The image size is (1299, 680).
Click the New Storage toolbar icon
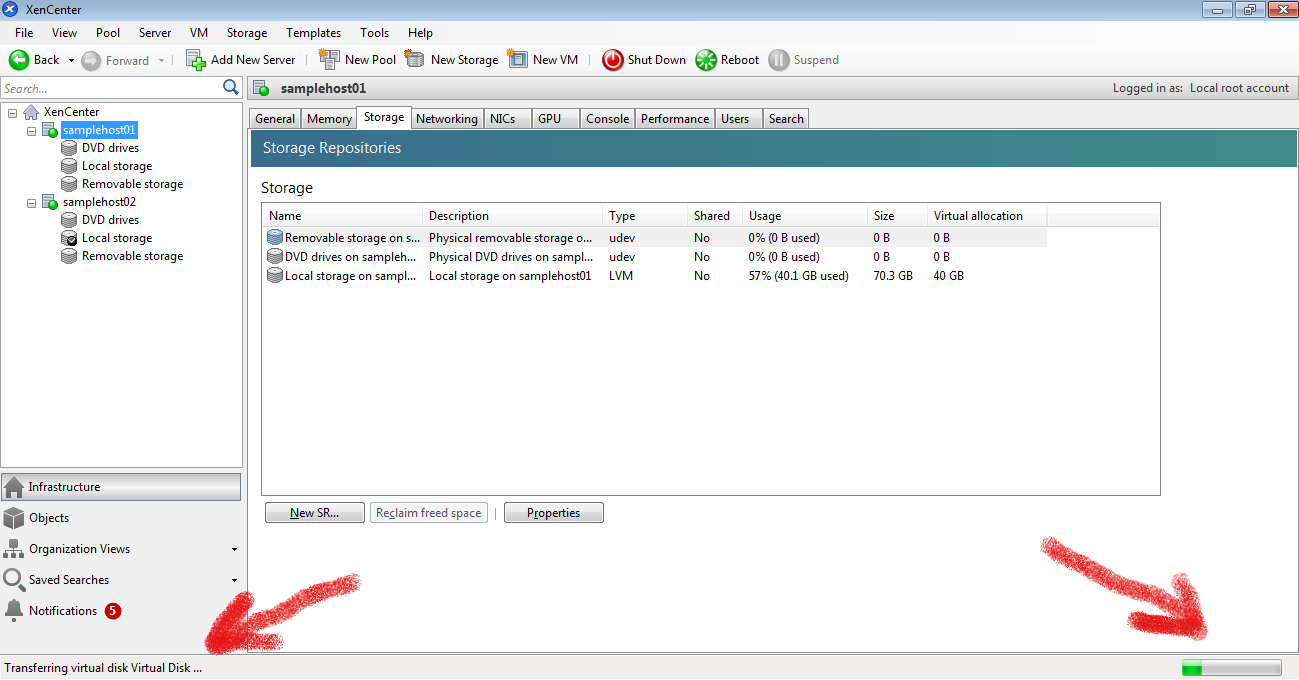415,60
